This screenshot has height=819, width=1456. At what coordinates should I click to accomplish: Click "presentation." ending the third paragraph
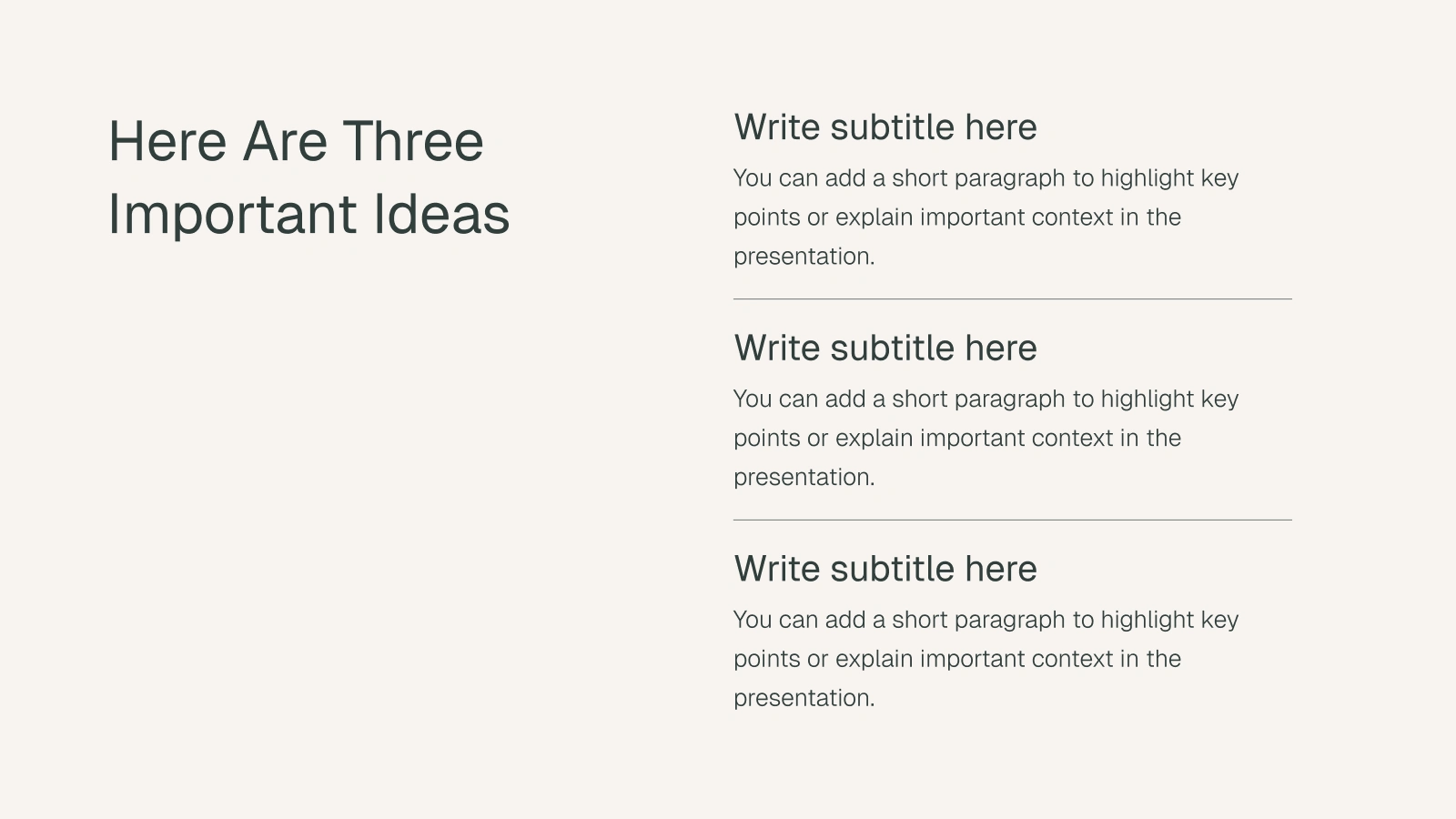pyautogui.click(x=804, y=699)
